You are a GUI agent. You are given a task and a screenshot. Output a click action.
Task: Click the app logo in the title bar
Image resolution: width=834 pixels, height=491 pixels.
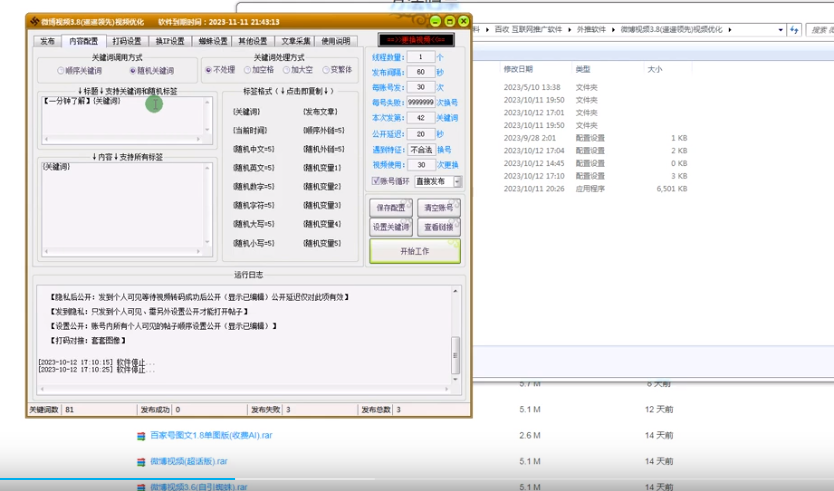point(35,22)
